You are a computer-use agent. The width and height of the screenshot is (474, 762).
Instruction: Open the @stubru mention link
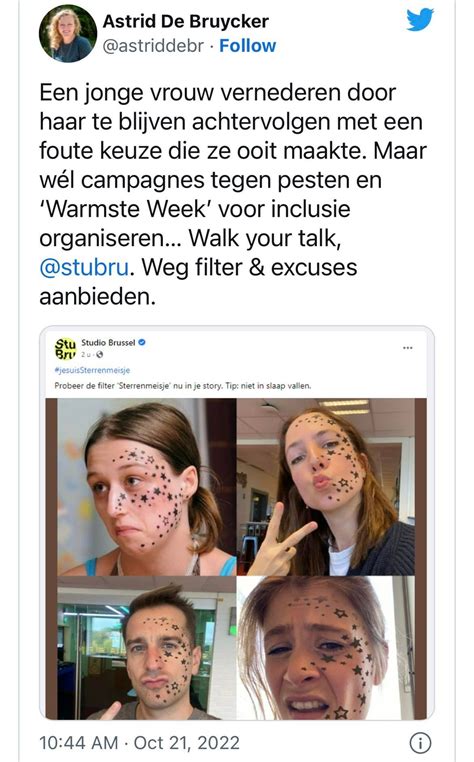[x=84, y=267]
